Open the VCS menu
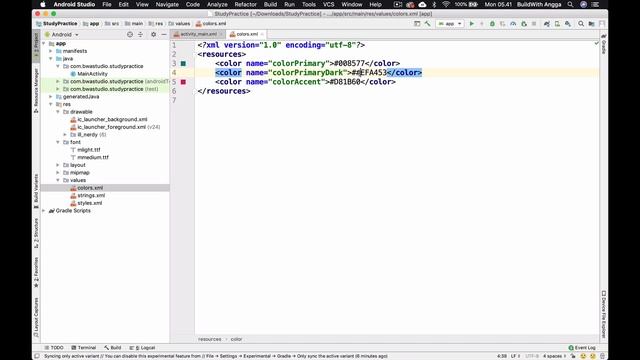The width and height of the screenshot is (640, 360). [x=329, y=4]
